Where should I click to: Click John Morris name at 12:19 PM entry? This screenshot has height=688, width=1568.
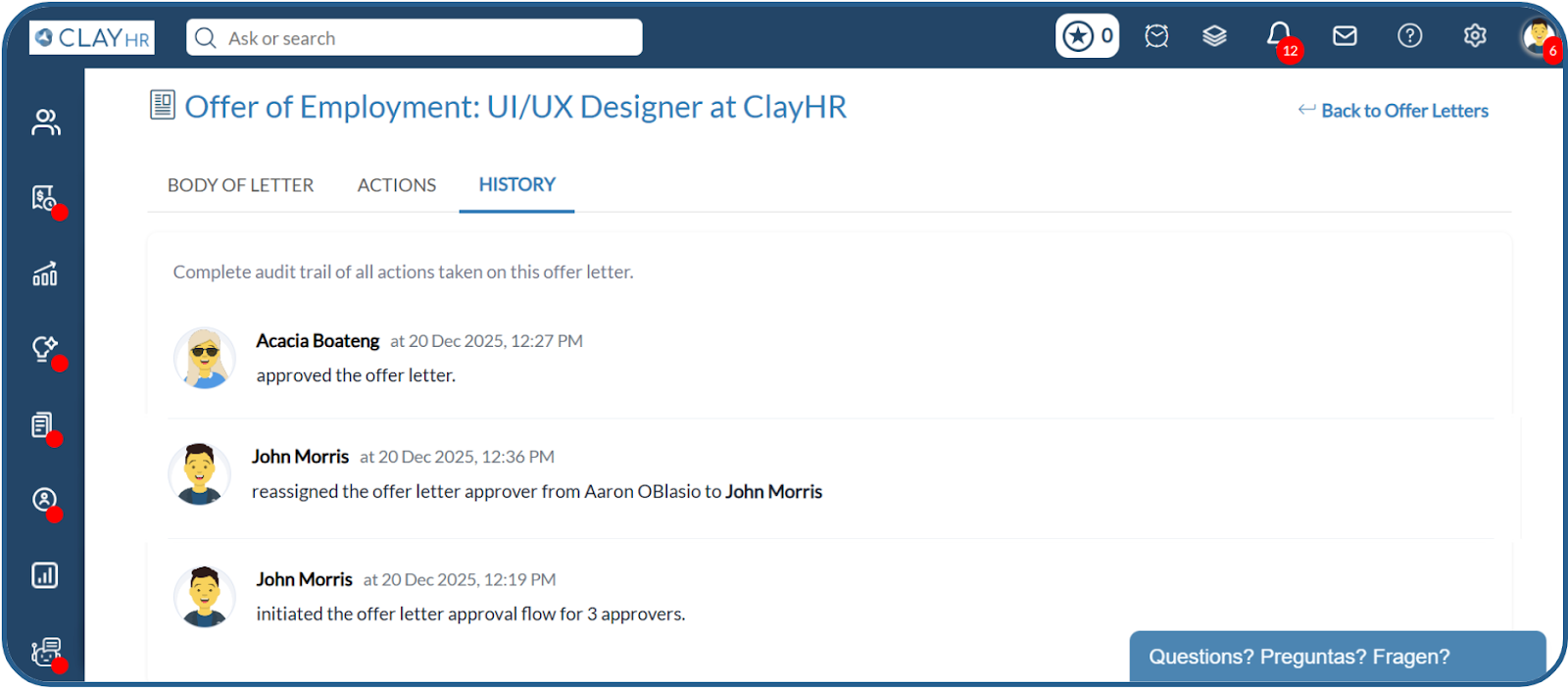click(x=305, y=580)
